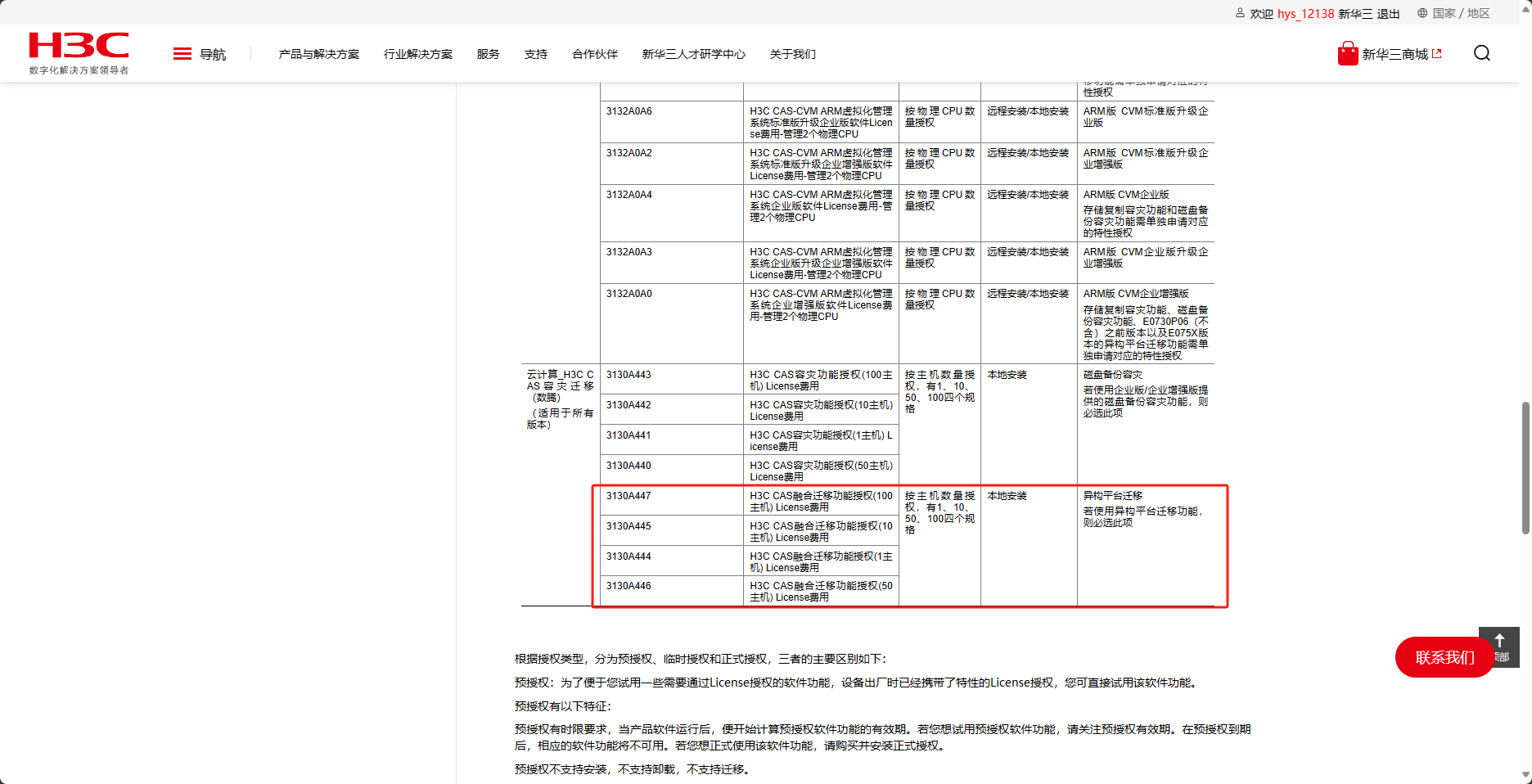The image size is (1532, 784).
Task: Click the external link icon beside 新华三商城
Action: (x=1437, y=54)
